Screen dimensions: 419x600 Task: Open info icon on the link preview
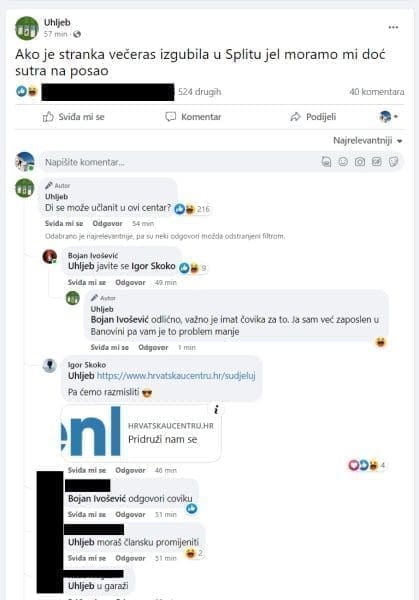point(216,409)
